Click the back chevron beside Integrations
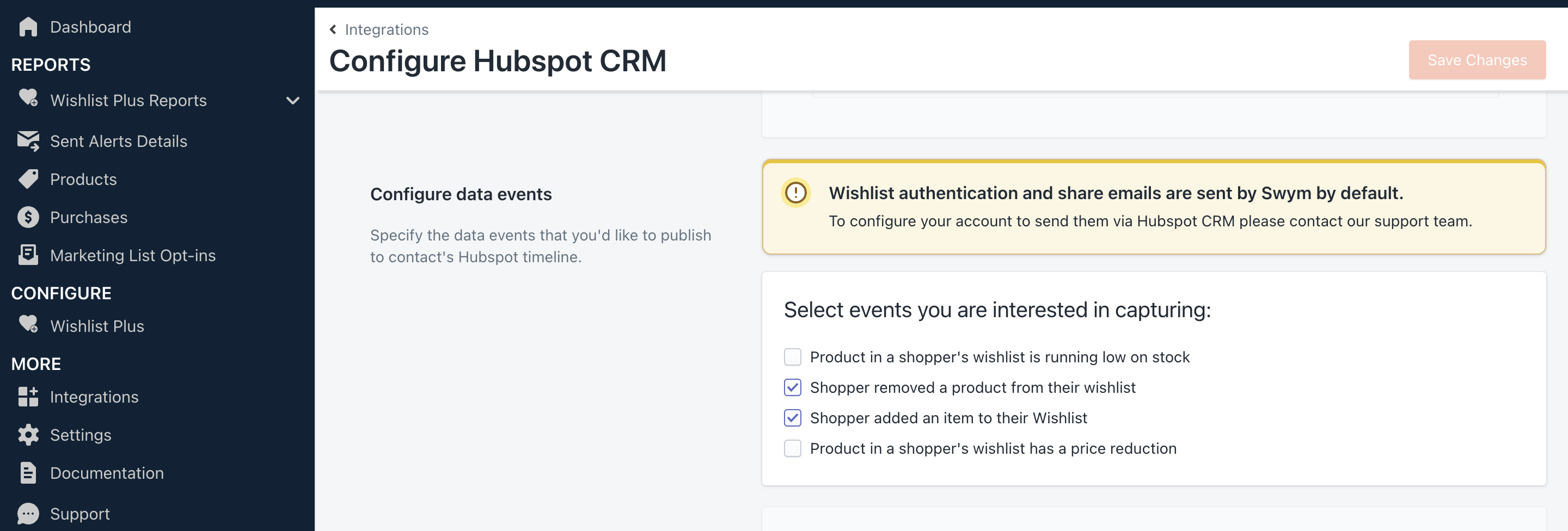This screenshot has width=1568, height=531. click(x=333, y=29)
